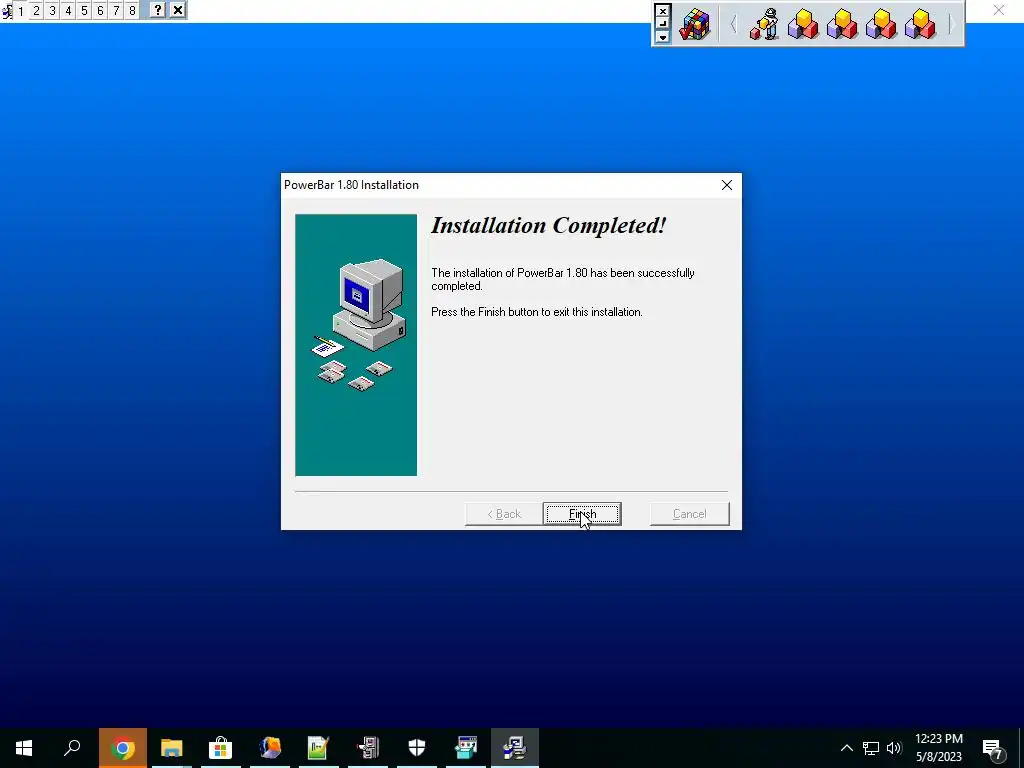The width and height of the screenshot is (1024, 768).
Task: Click the Finish button in installer
Action: click(x=582, y=514)
